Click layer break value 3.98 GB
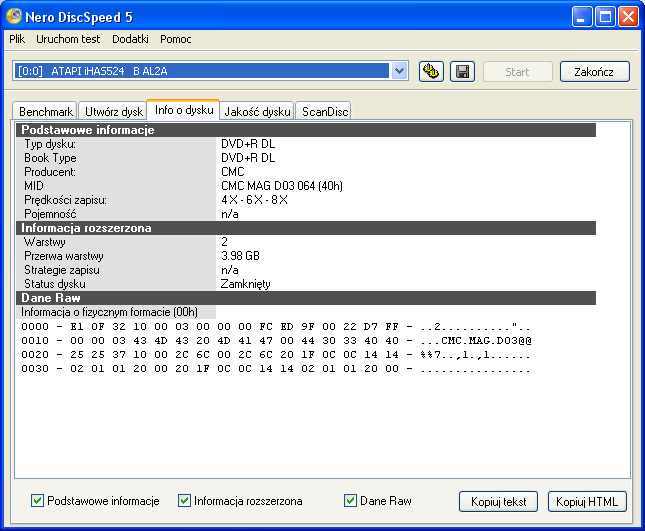The image size is (645, 531). (x=240, y=256)
